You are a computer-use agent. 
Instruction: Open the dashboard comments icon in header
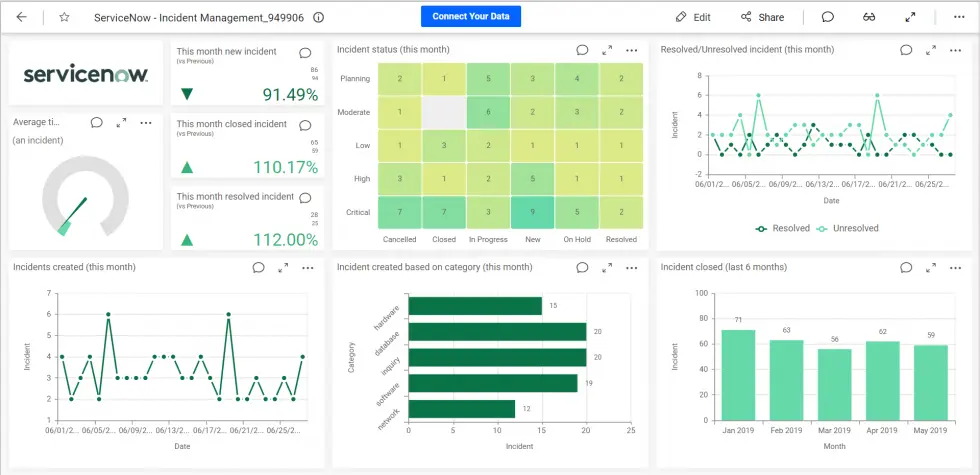click(828, 17)
